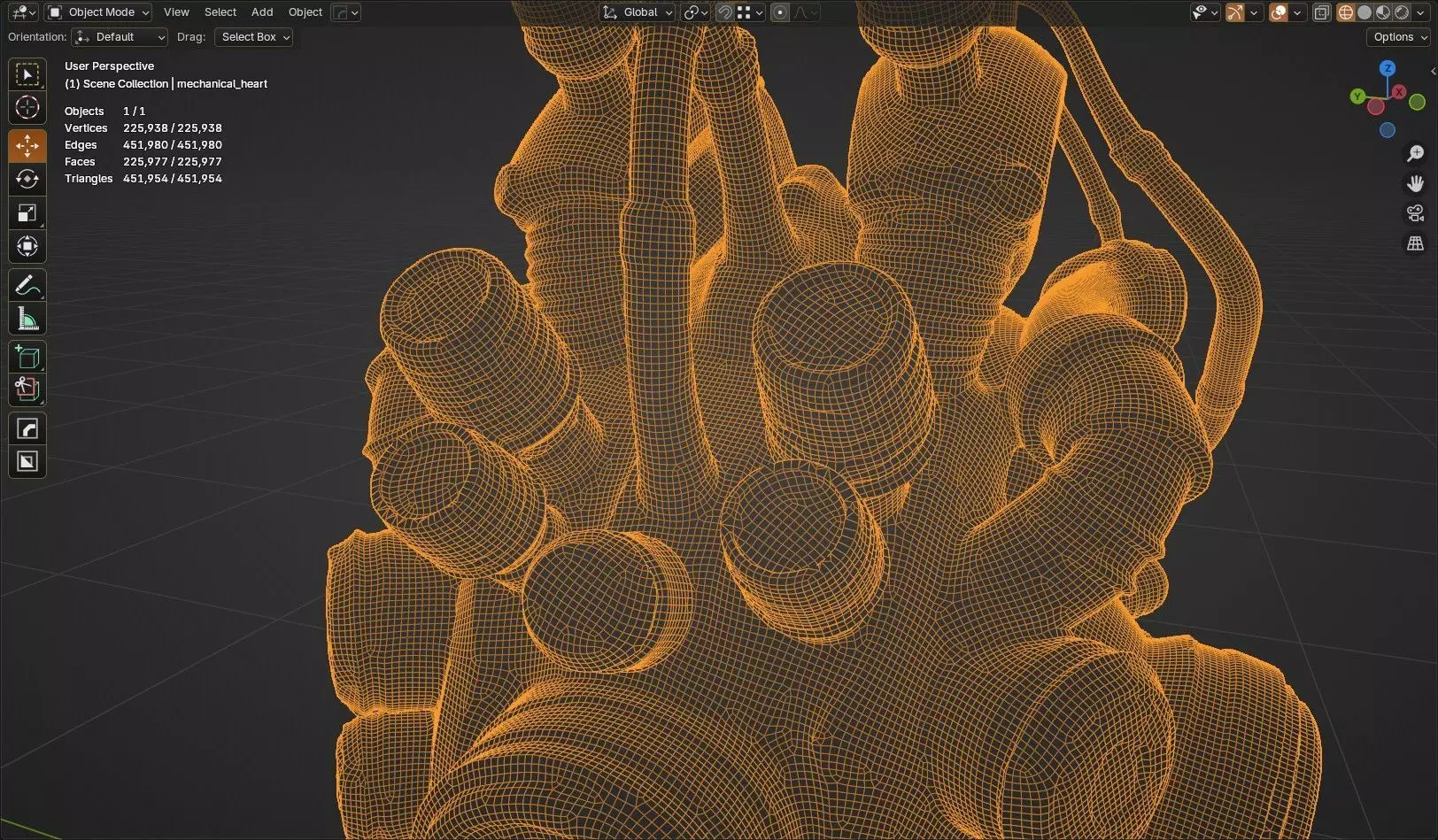
Task: Click the green Y axis gizmo handle
Action: point(1357,96)
